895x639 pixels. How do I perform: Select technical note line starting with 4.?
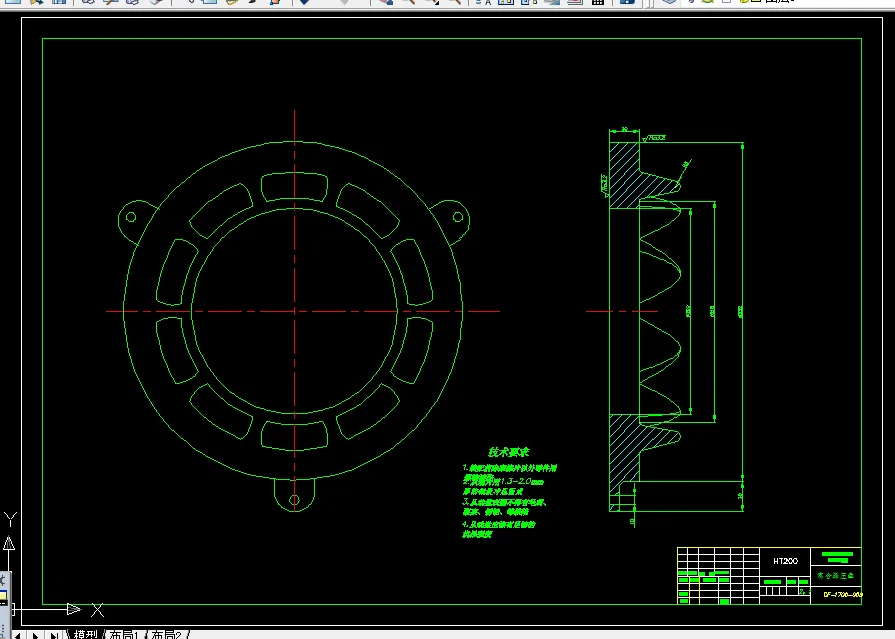498,524
